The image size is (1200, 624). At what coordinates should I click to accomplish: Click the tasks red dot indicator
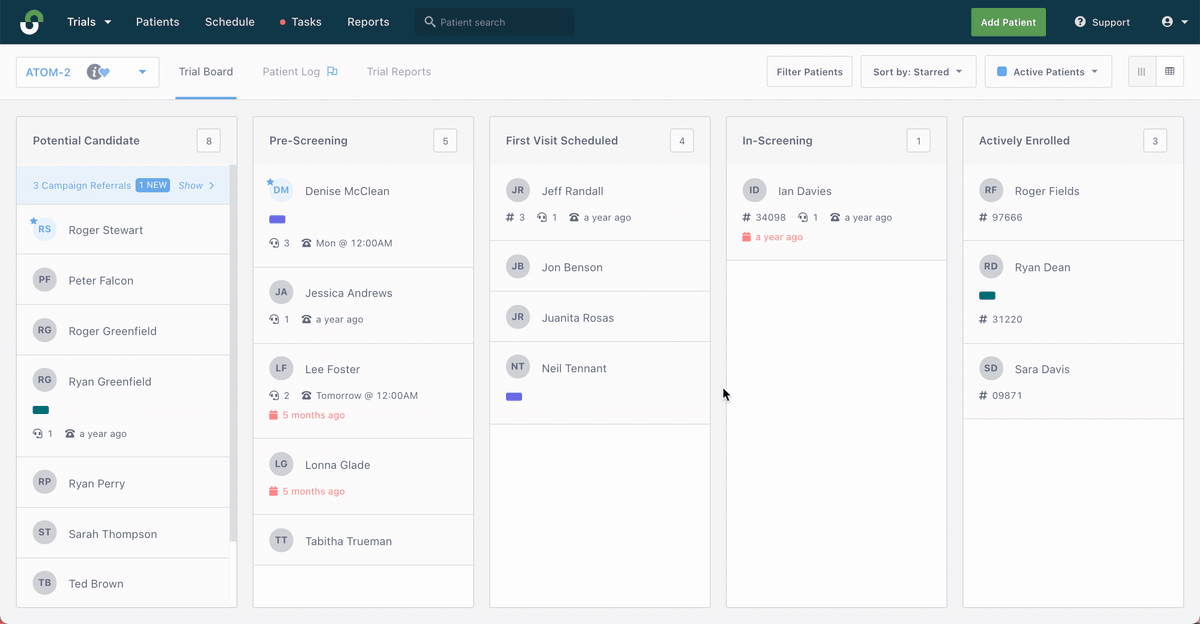pyautogui.click(x=283, y=22)
